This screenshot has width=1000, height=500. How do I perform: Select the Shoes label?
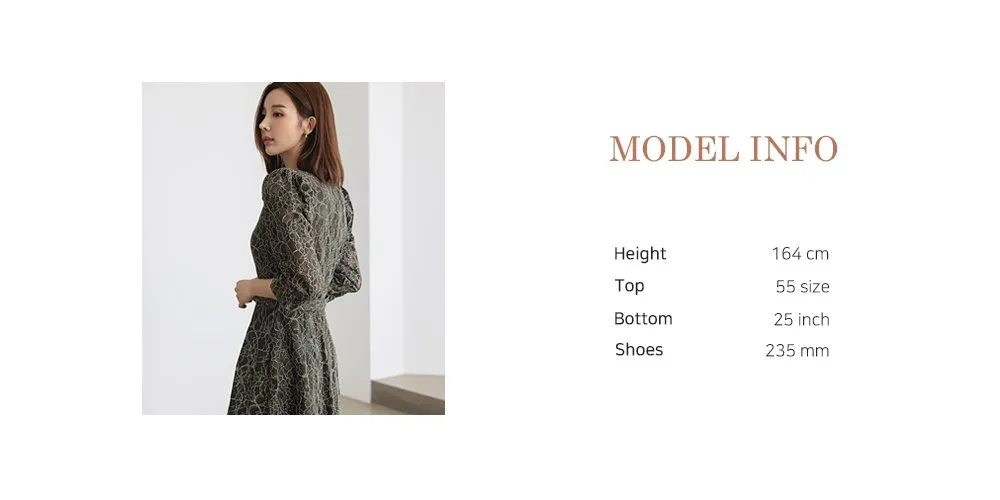639,349
